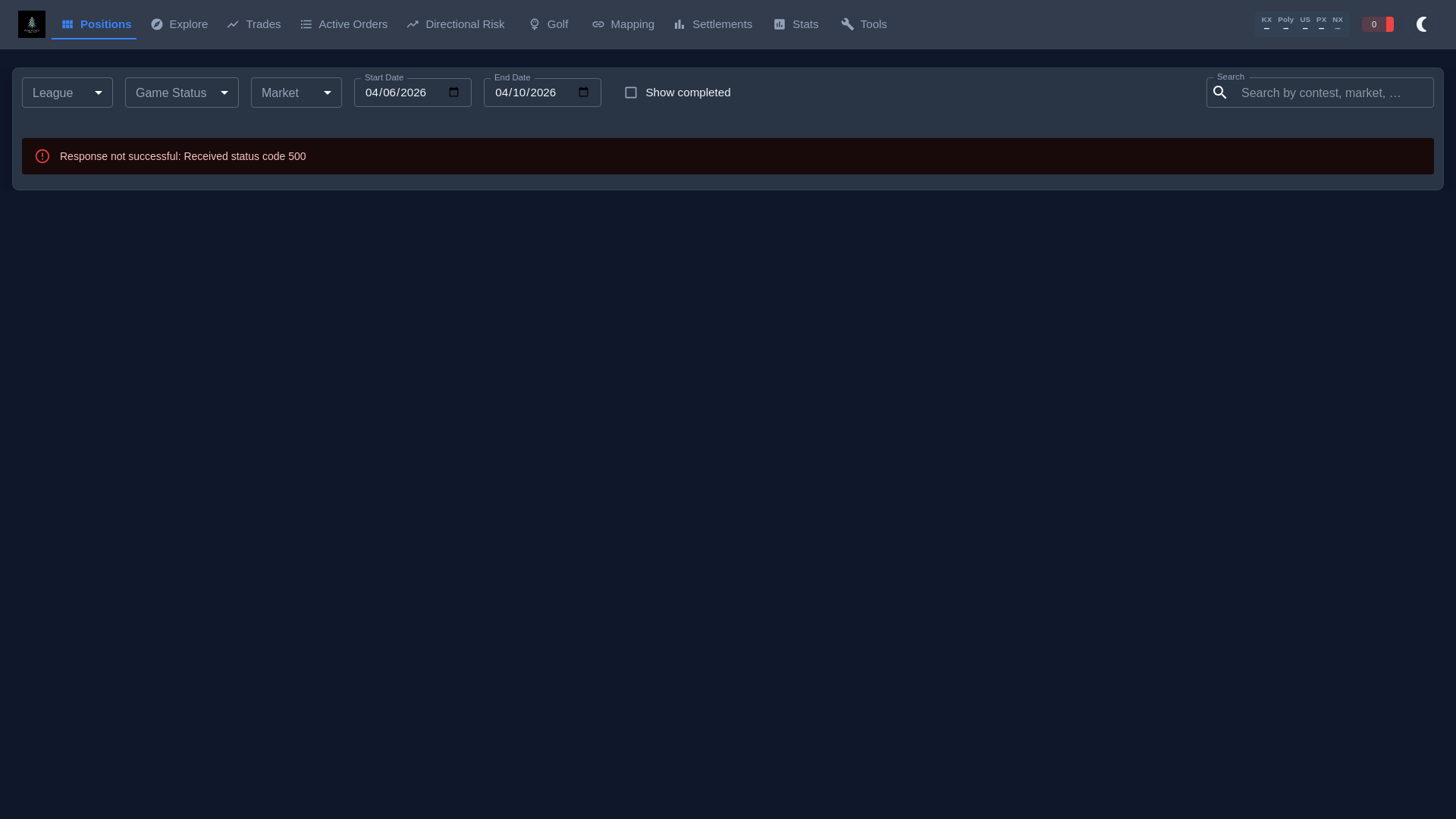
Task: Click the Search by contest, market input
Action: pyautogui.click(x=1320, y=93)
